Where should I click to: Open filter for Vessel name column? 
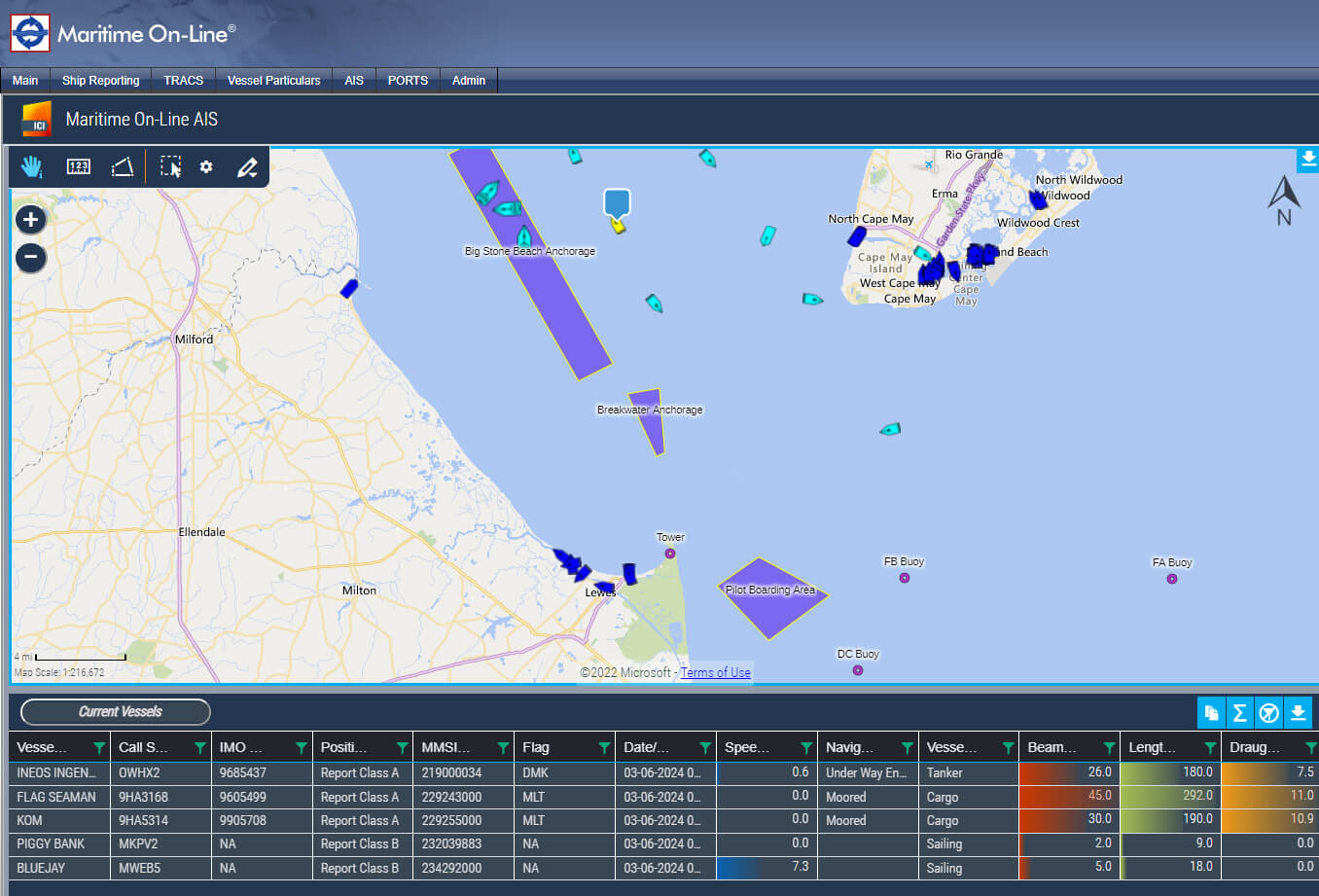click(99, 748)
